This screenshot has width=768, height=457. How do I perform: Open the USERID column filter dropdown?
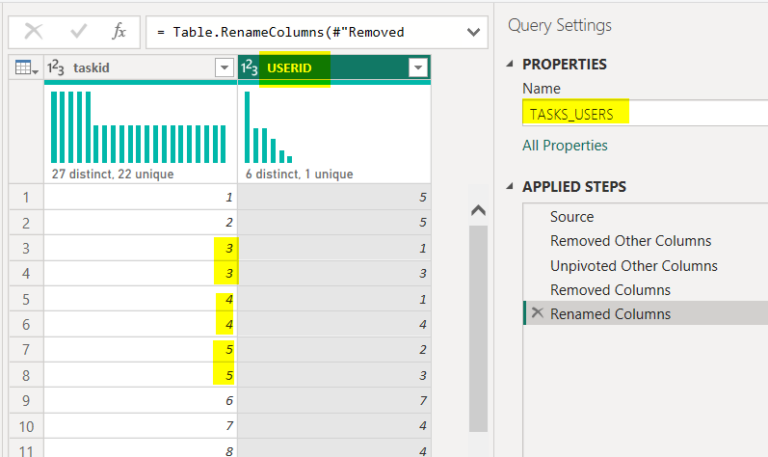(418, 68)
